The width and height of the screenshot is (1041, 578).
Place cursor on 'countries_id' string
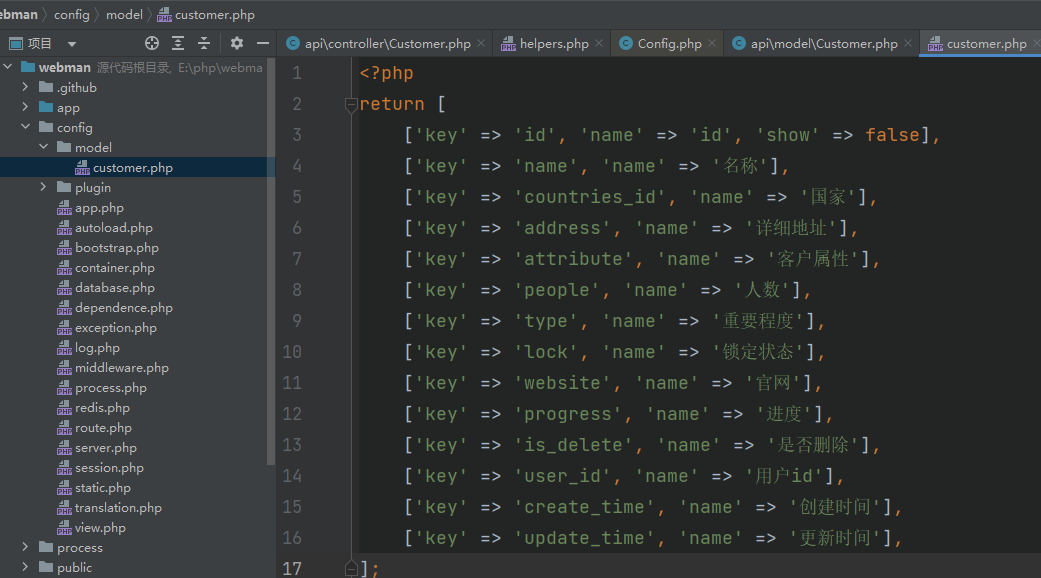590,197
